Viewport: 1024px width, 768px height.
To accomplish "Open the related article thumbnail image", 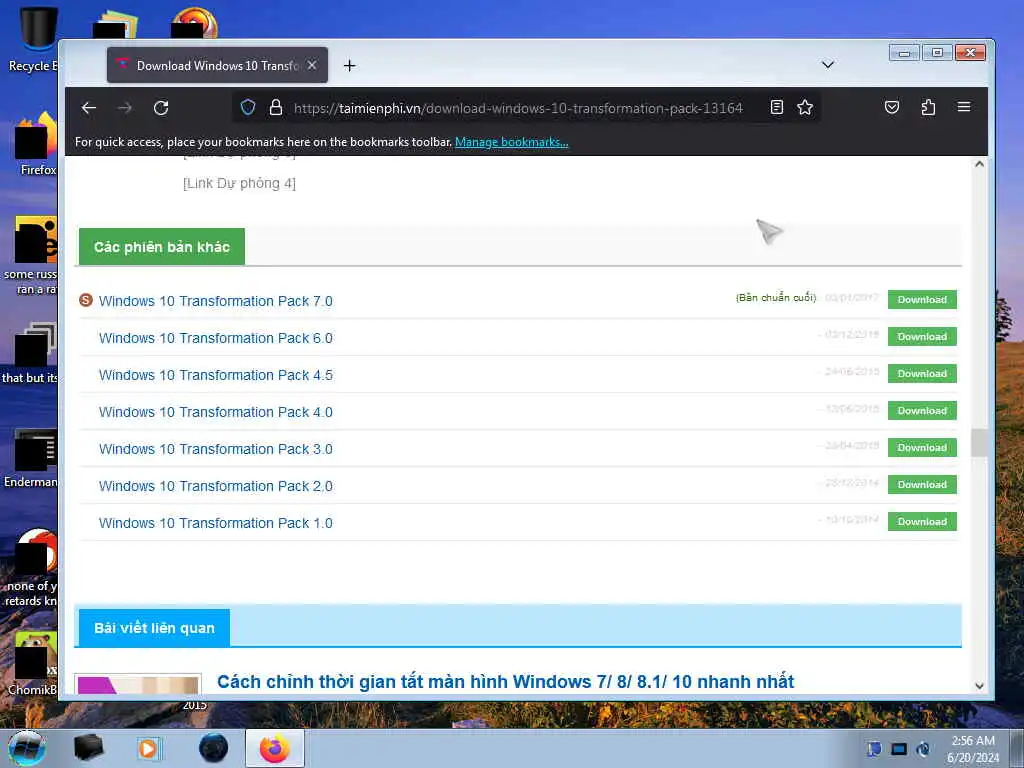I will tap(138, 684).
